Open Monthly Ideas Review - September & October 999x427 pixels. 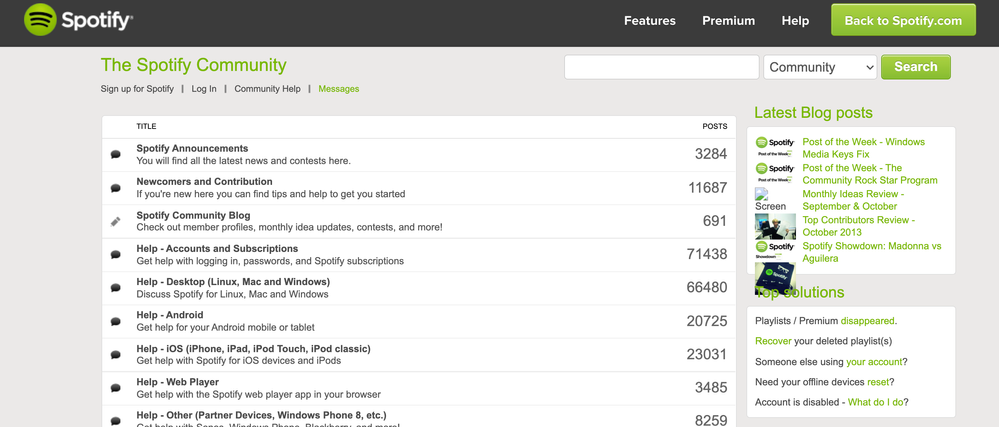coord(853,200)
